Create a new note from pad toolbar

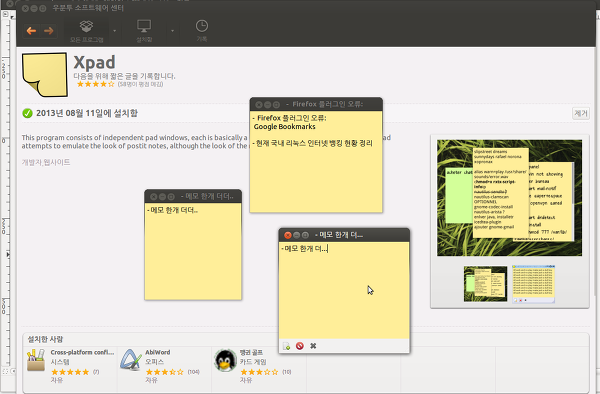tap(286, 346)
